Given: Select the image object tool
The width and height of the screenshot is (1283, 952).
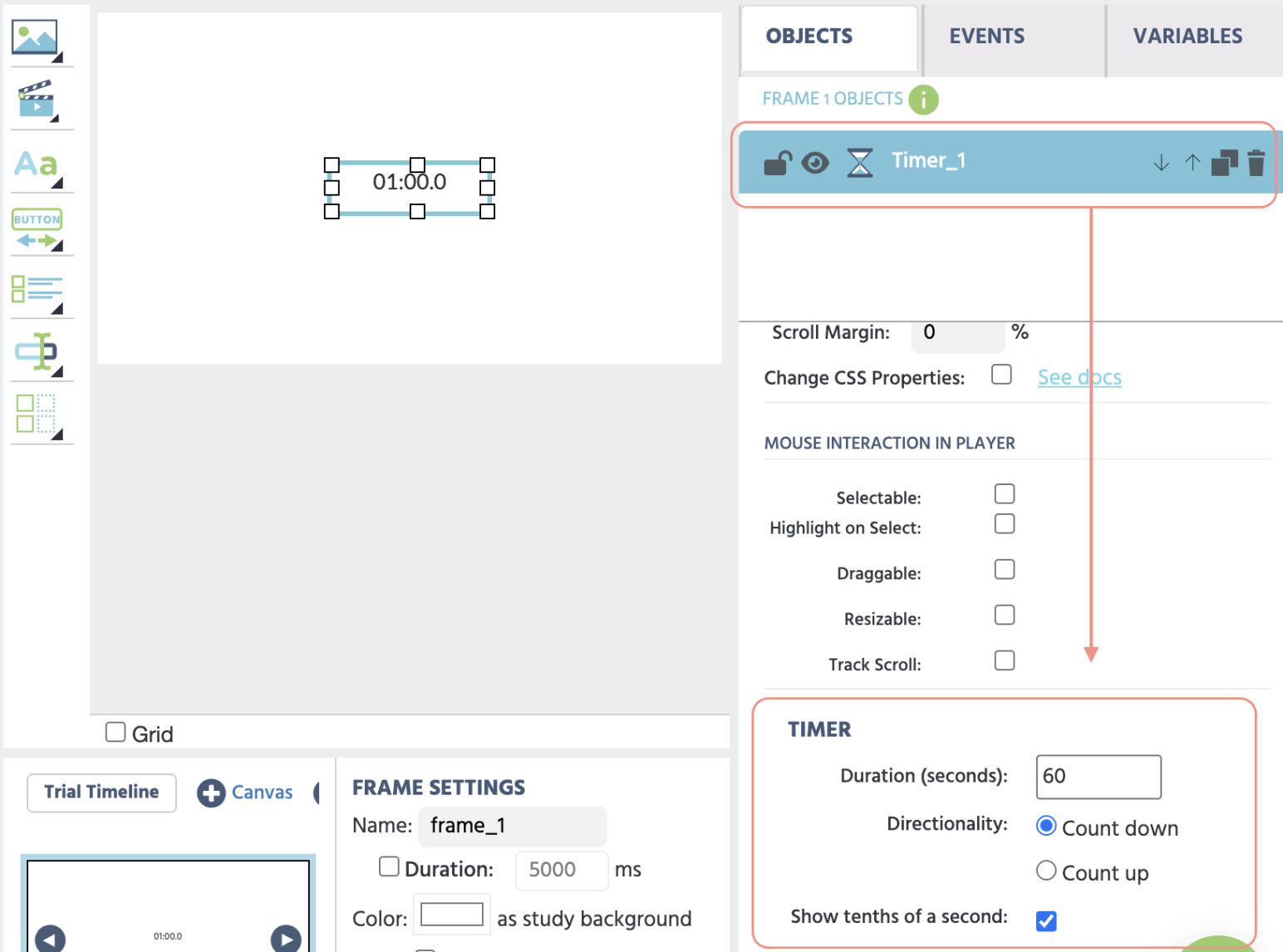Looking at the screenshot, I should click(x=35, y=37).
